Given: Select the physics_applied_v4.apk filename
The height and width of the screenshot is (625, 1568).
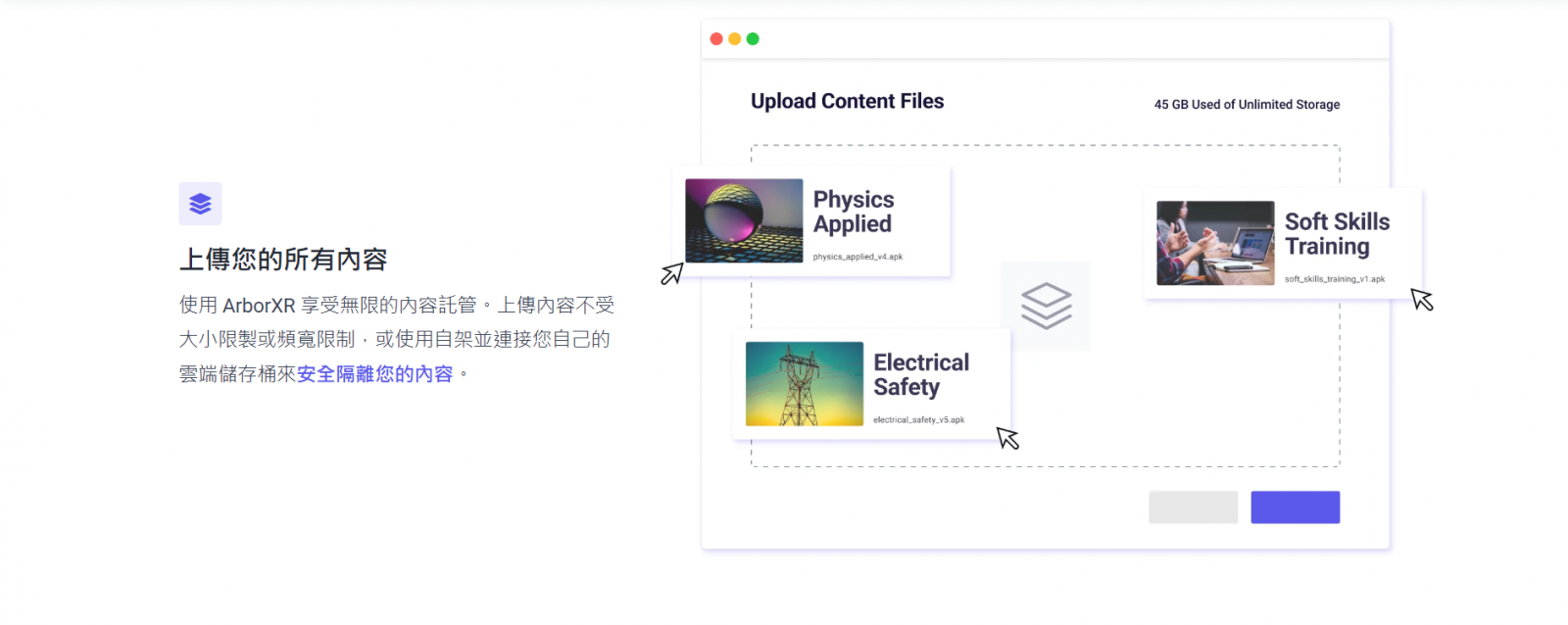Looking at the screenshot, I should 857,257.
